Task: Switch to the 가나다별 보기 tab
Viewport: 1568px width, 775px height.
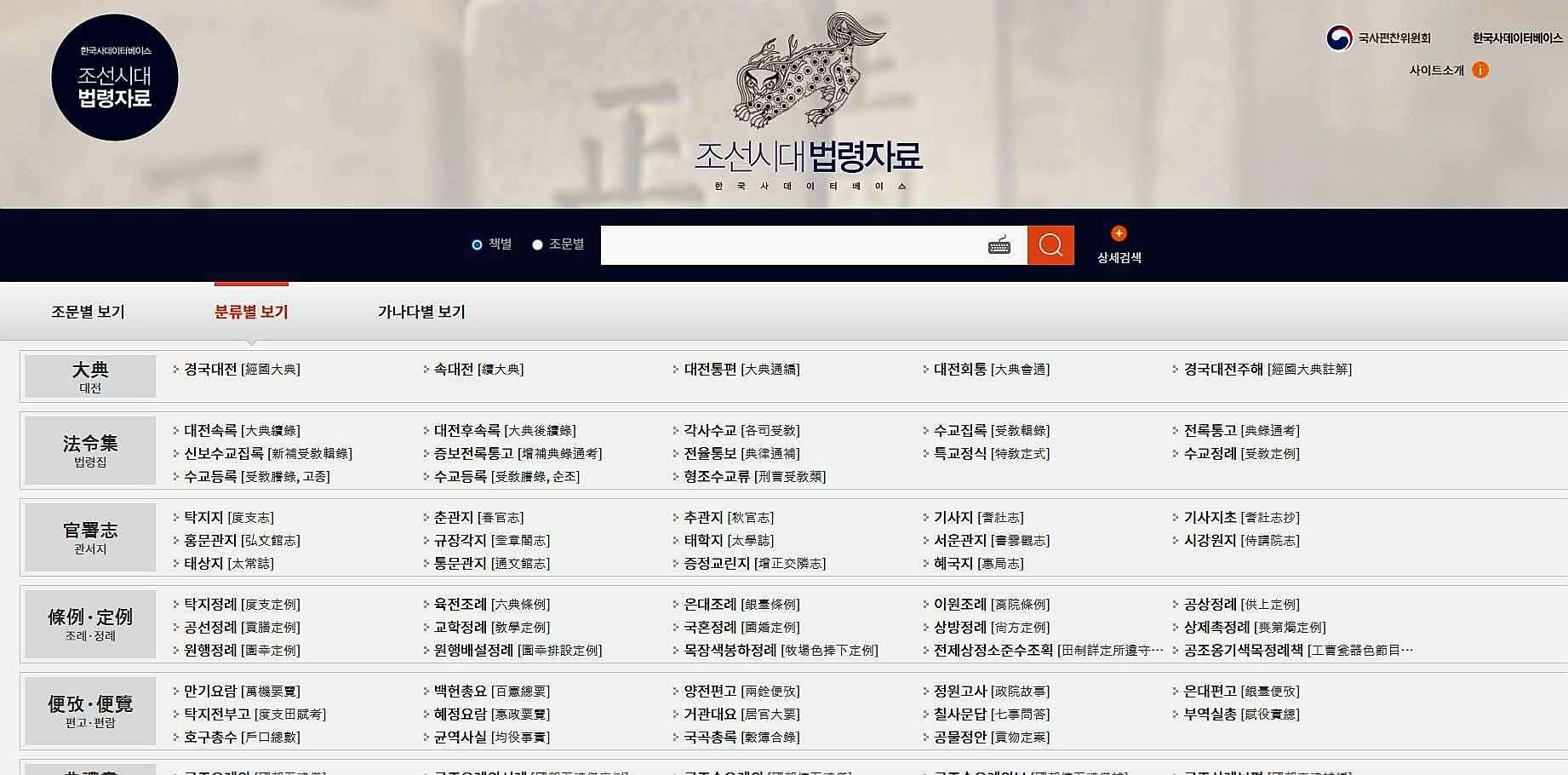Action: (x=421, y=312)
